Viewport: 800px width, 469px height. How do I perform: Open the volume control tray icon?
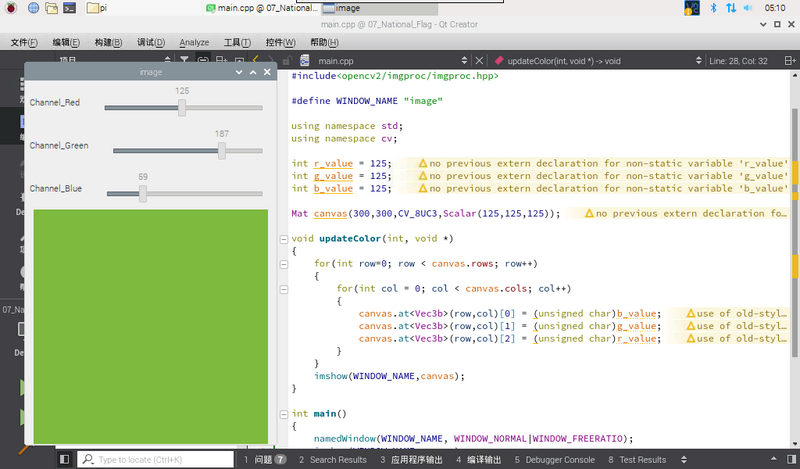[x=748, y=8]
